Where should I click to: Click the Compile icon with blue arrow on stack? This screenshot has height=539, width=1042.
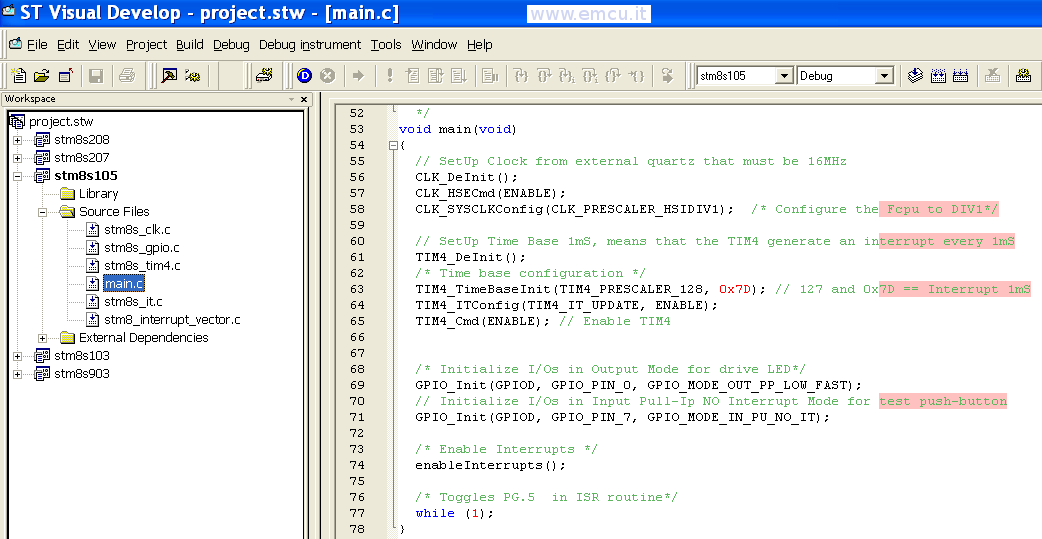[x=915, y=76]
